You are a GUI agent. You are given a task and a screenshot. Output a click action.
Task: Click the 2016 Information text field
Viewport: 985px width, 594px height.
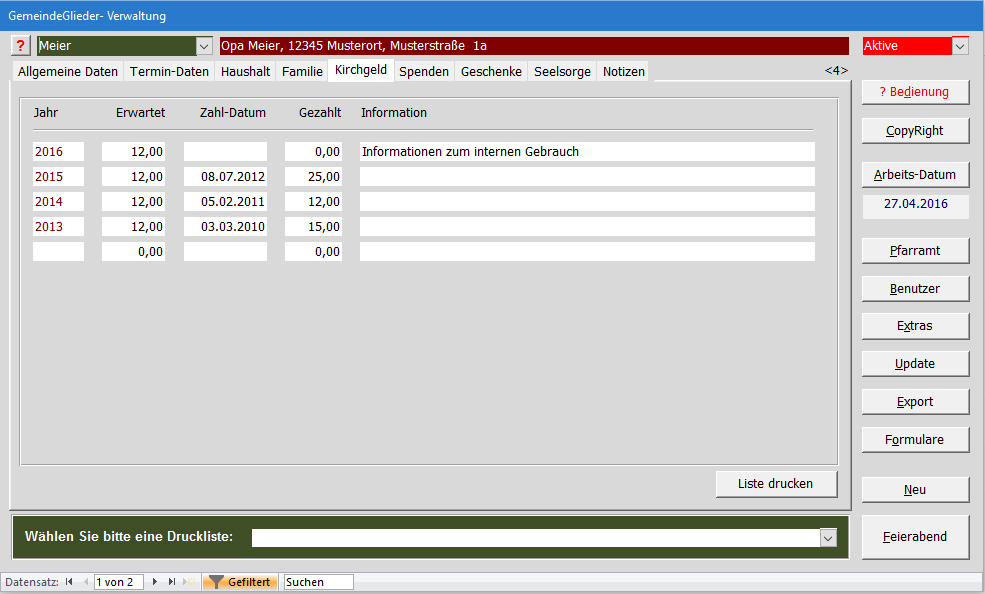click(x=587, y=152)
